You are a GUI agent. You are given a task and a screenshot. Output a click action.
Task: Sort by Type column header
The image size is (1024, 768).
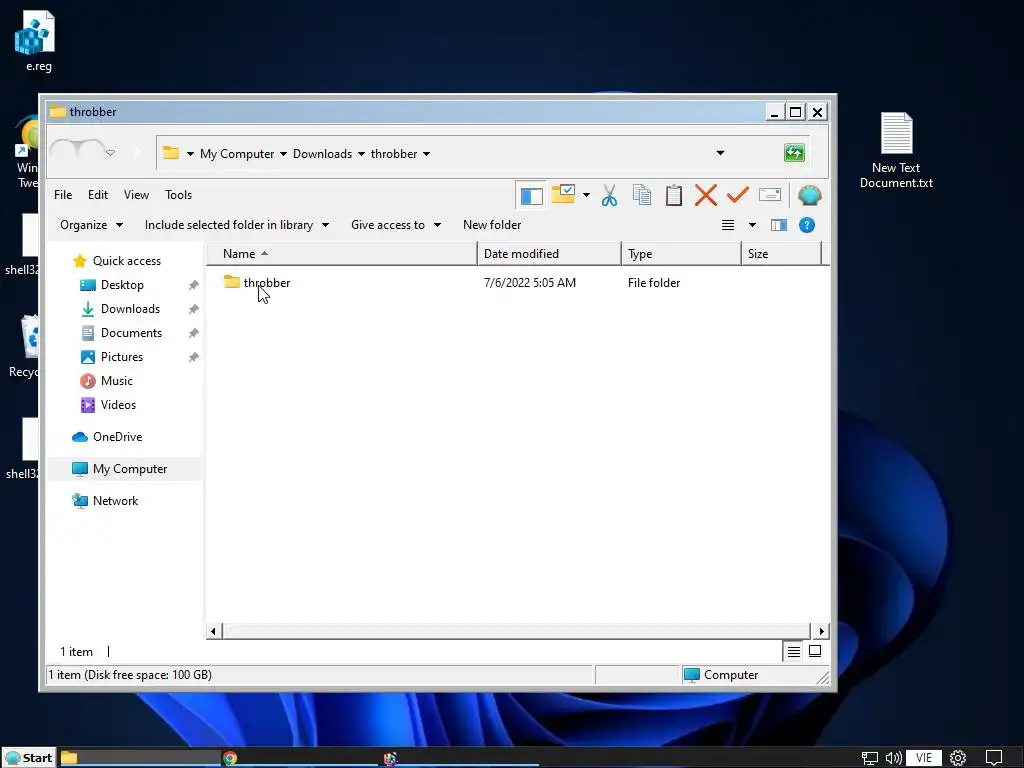(681, 253)
